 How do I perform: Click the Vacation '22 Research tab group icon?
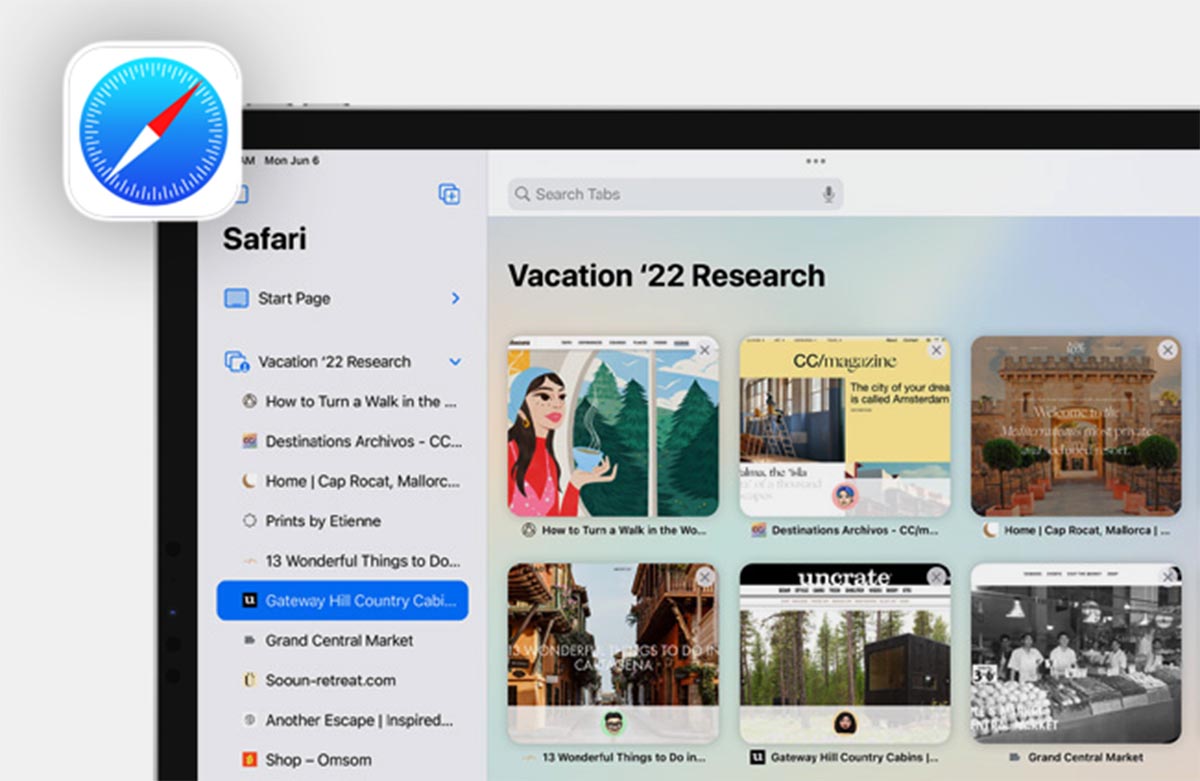click(x=237, y=362)
